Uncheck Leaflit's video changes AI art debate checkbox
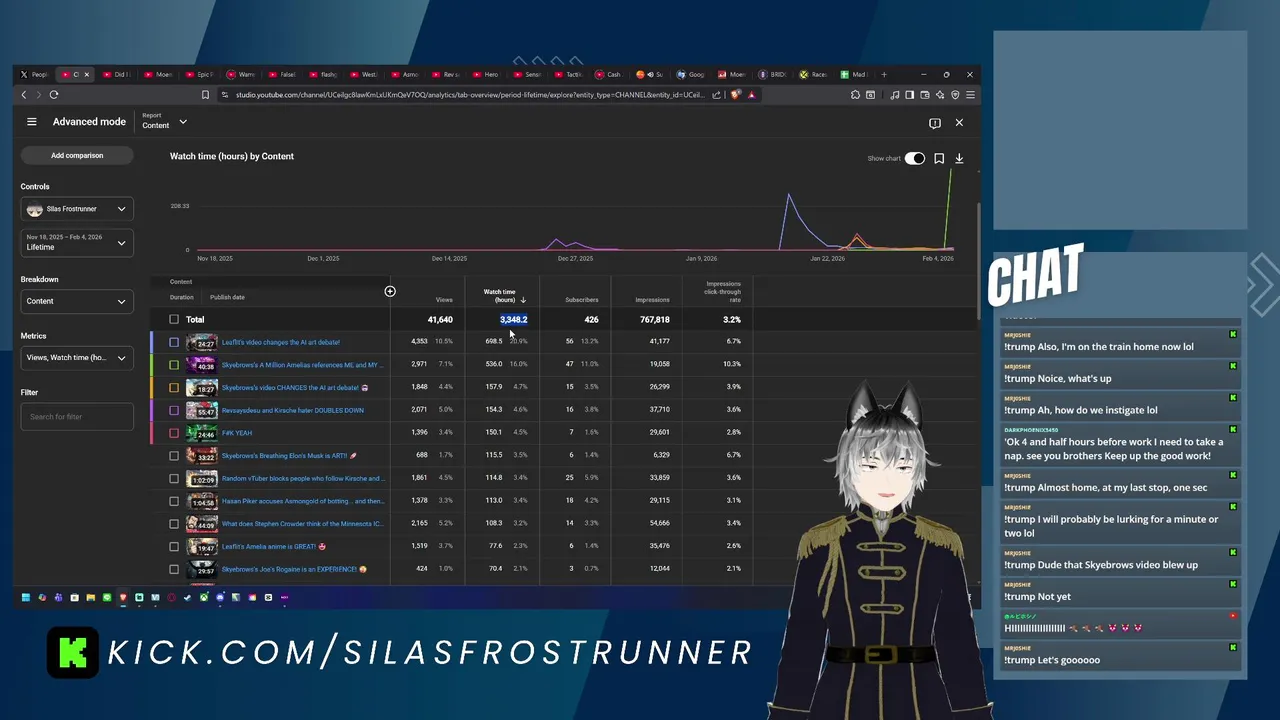 pos(174,342)
